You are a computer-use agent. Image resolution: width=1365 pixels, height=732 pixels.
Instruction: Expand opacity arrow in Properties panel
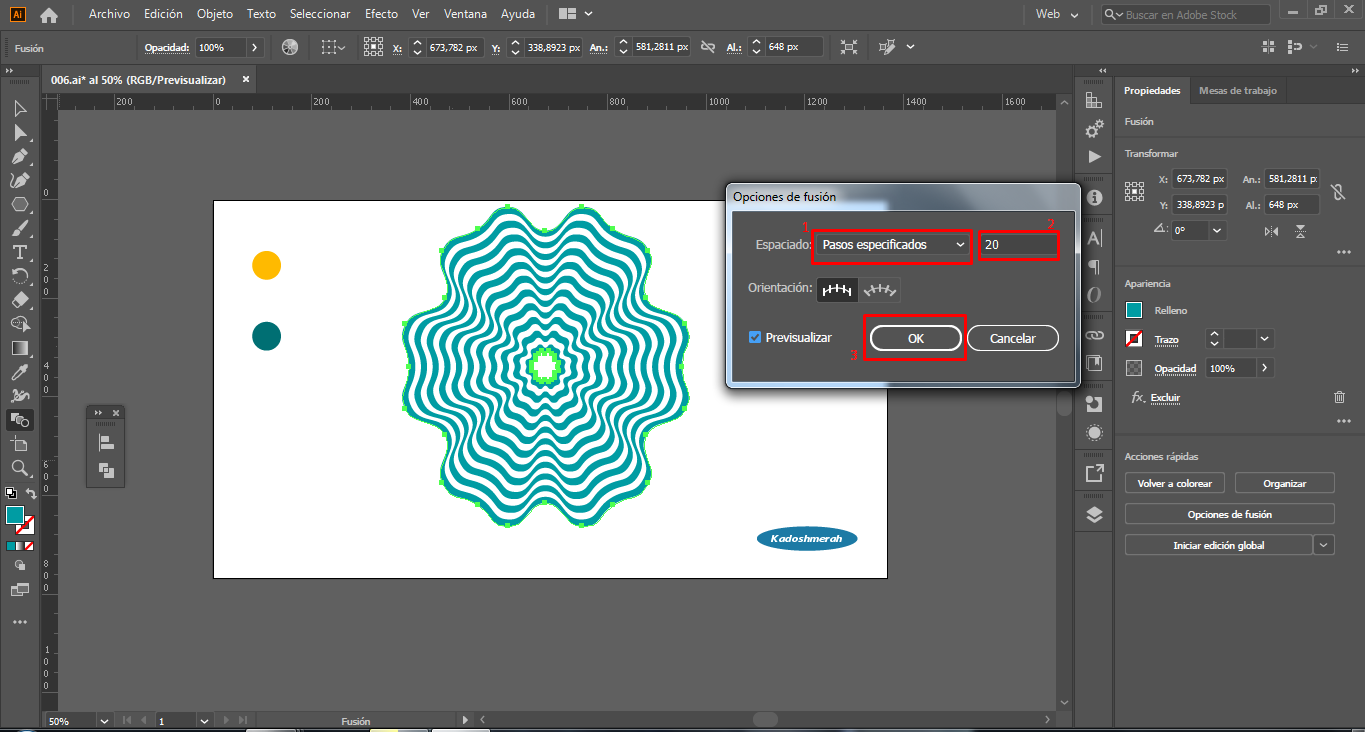click(x=1266, y=368)
